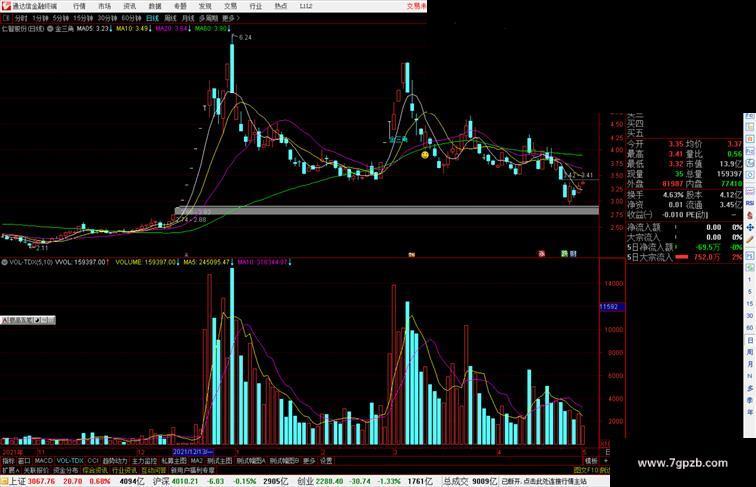Expand the 更多 indicator tabs
756x487 pixels.
pyautogui.click(x=309, y=461)
